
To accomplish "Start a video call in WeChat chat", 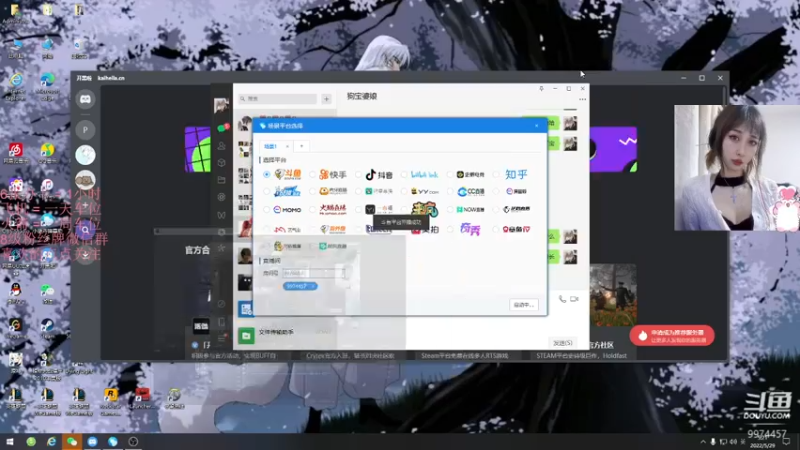I will coord(574,299).
